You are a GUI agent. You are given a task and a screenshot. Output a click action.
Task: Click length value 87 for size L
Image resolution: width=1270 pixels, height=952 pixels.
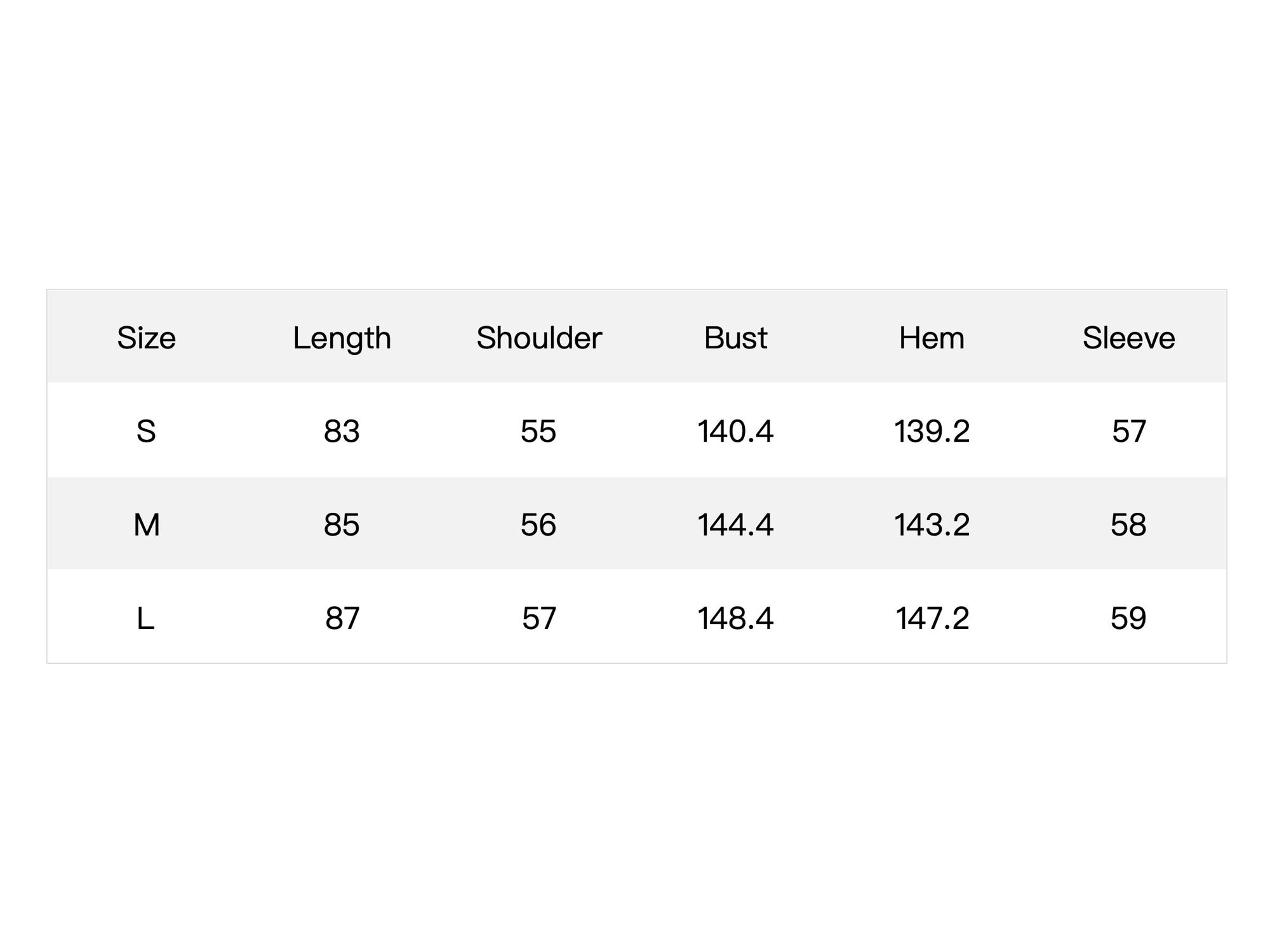point(342,618)
